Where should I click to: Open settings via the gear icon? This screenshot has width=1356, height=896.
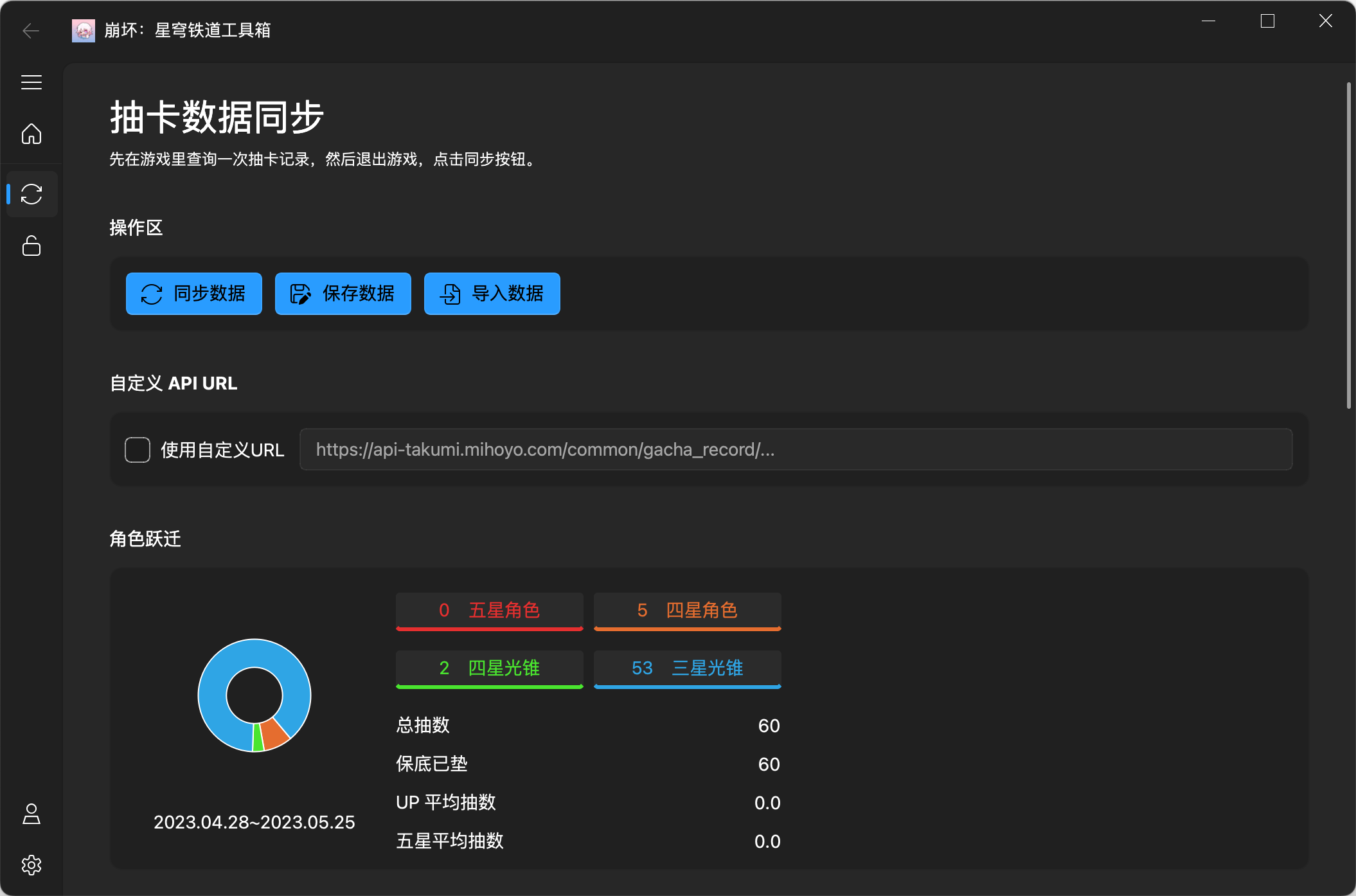[31, 865]
